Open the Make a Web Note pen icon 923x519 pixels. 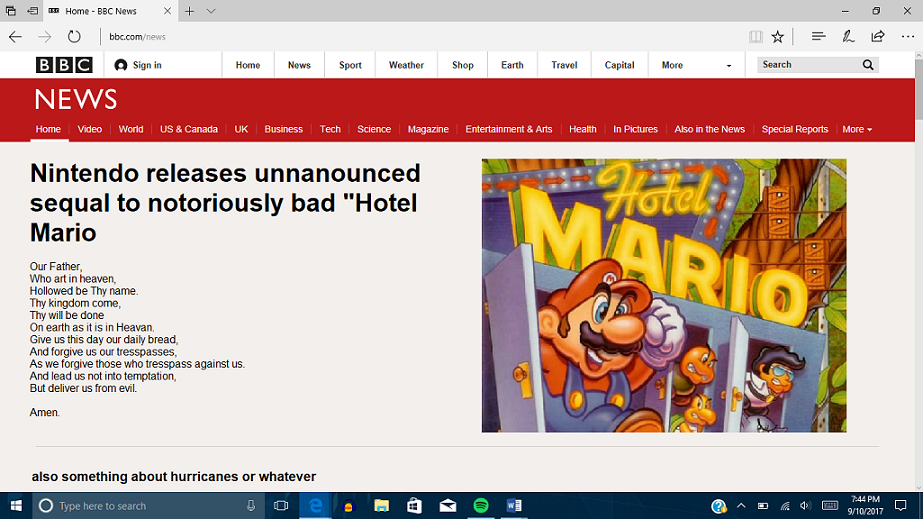click(x=848, y=37)
